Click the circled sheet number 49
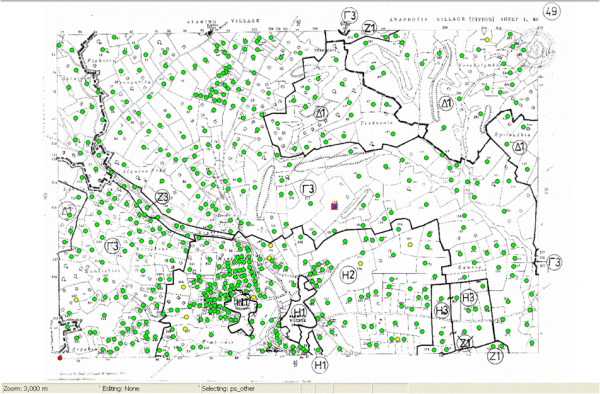This screenshot has width=600, height=394. coord(551,11)
